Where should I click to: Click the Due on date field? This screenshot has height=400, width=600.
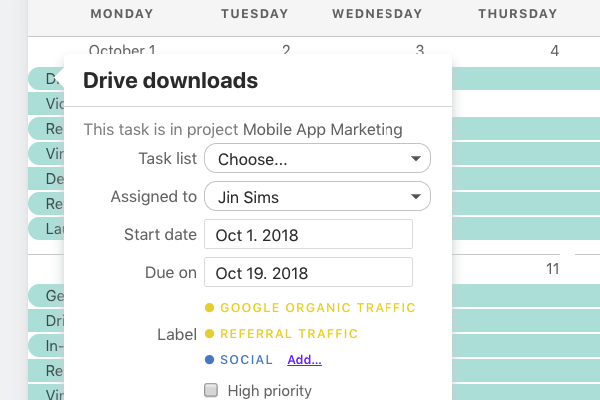tap(308, 272)
